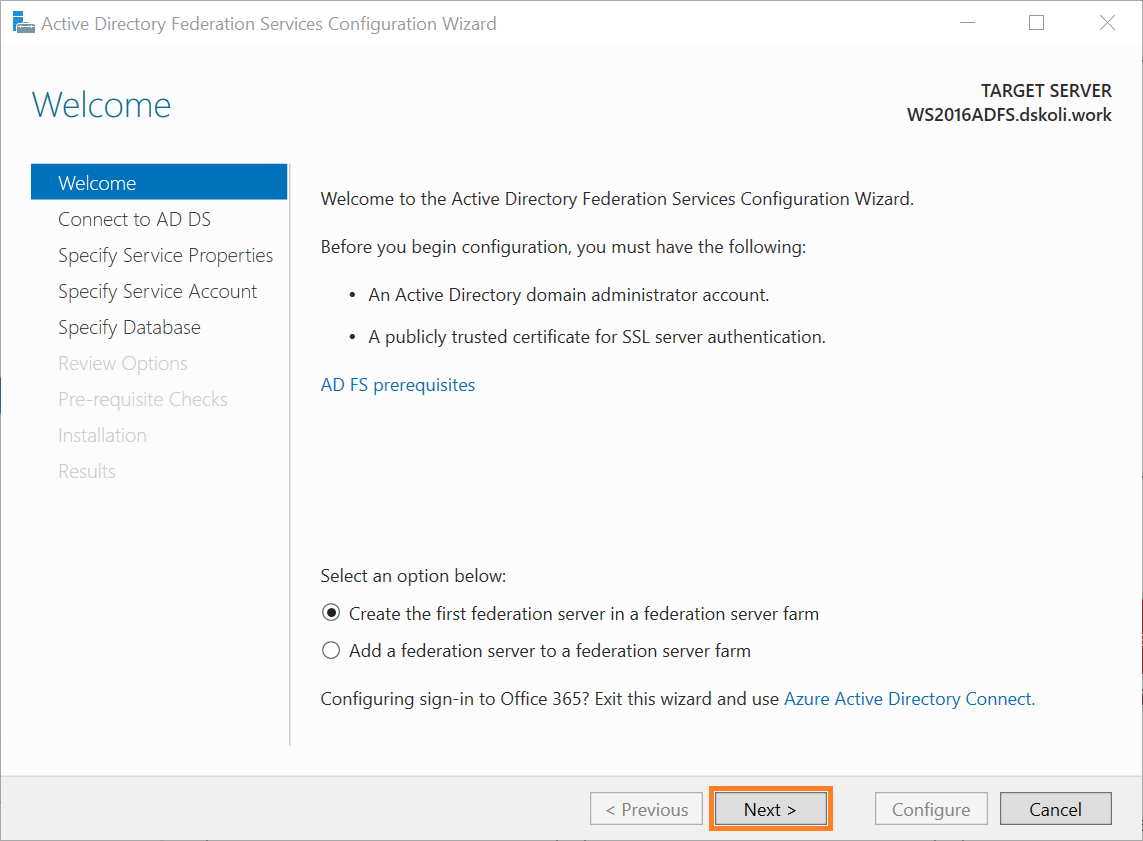Click the Welcome page heading
This screenshot has width=1143, height=841.
pyautogui.click(x=101, y=105)
